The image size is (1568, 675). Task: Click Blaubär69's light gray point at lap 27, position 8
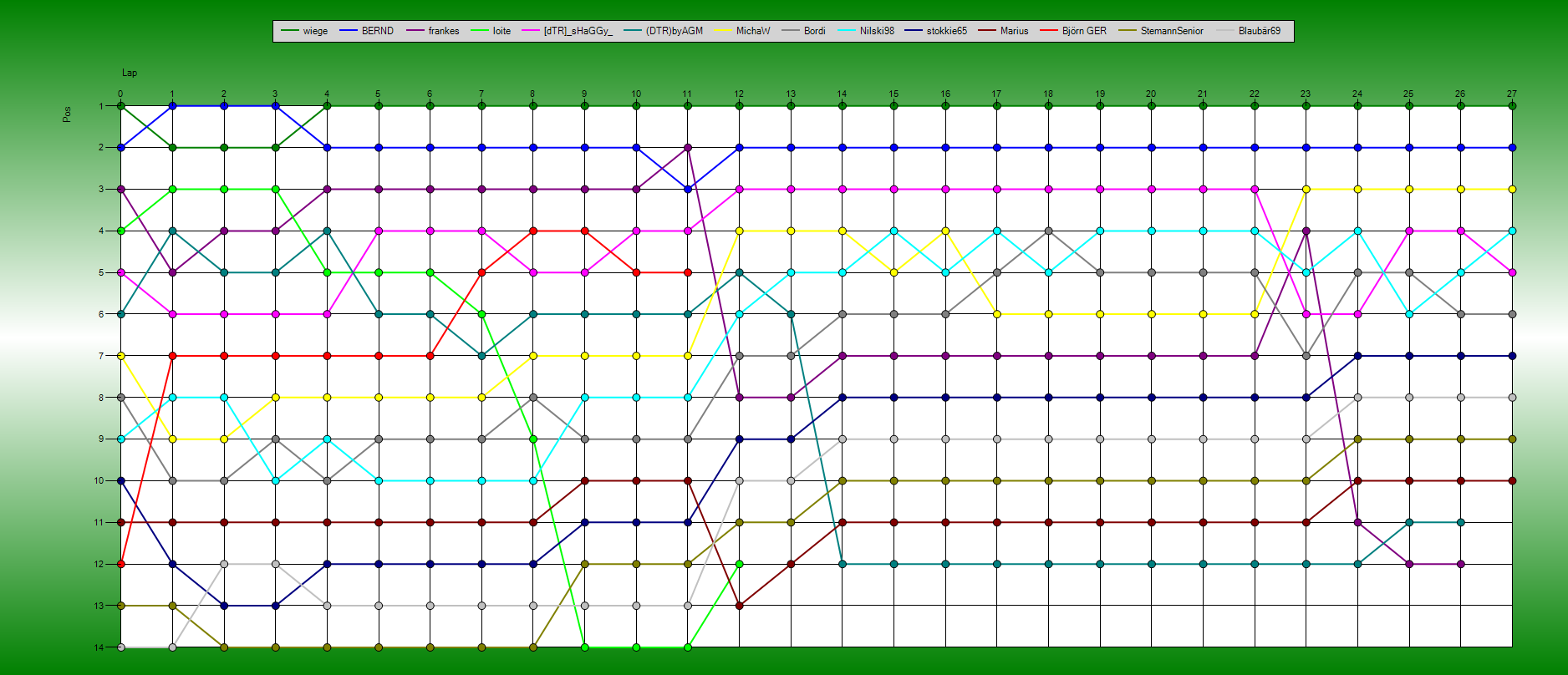(1512, 398)
